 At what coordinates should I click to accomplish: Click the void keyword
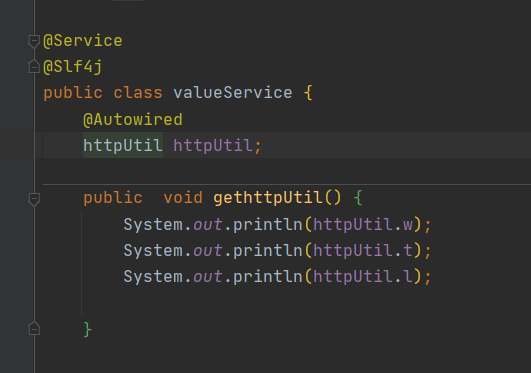click(183, 198)
